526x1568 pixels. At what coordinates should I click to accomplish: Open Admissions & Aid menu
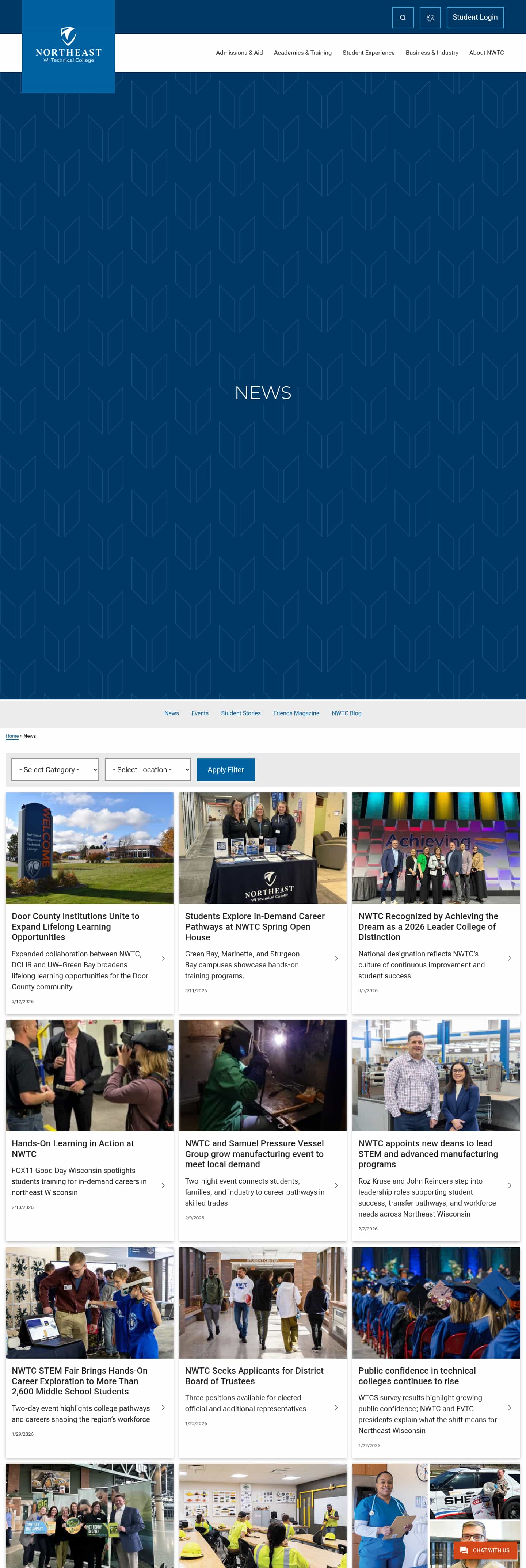click(x=239, y=53)
